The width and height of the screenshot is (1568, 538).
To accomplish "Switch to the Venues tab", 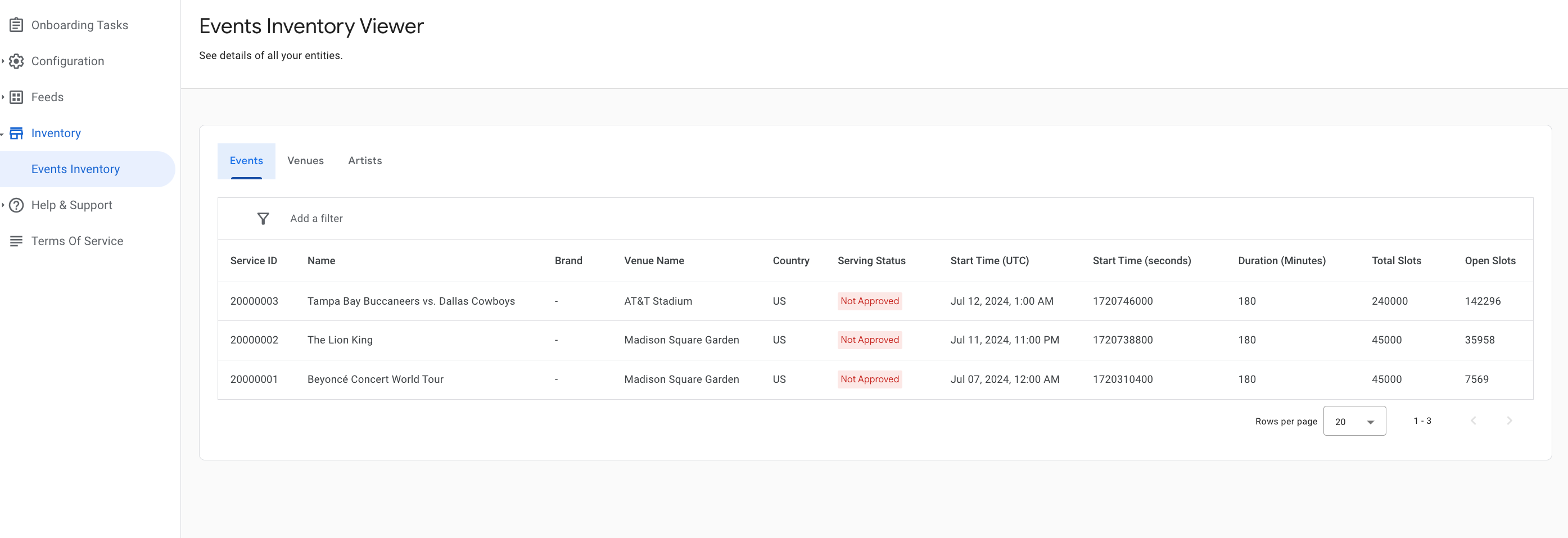I will pos(305,161).
